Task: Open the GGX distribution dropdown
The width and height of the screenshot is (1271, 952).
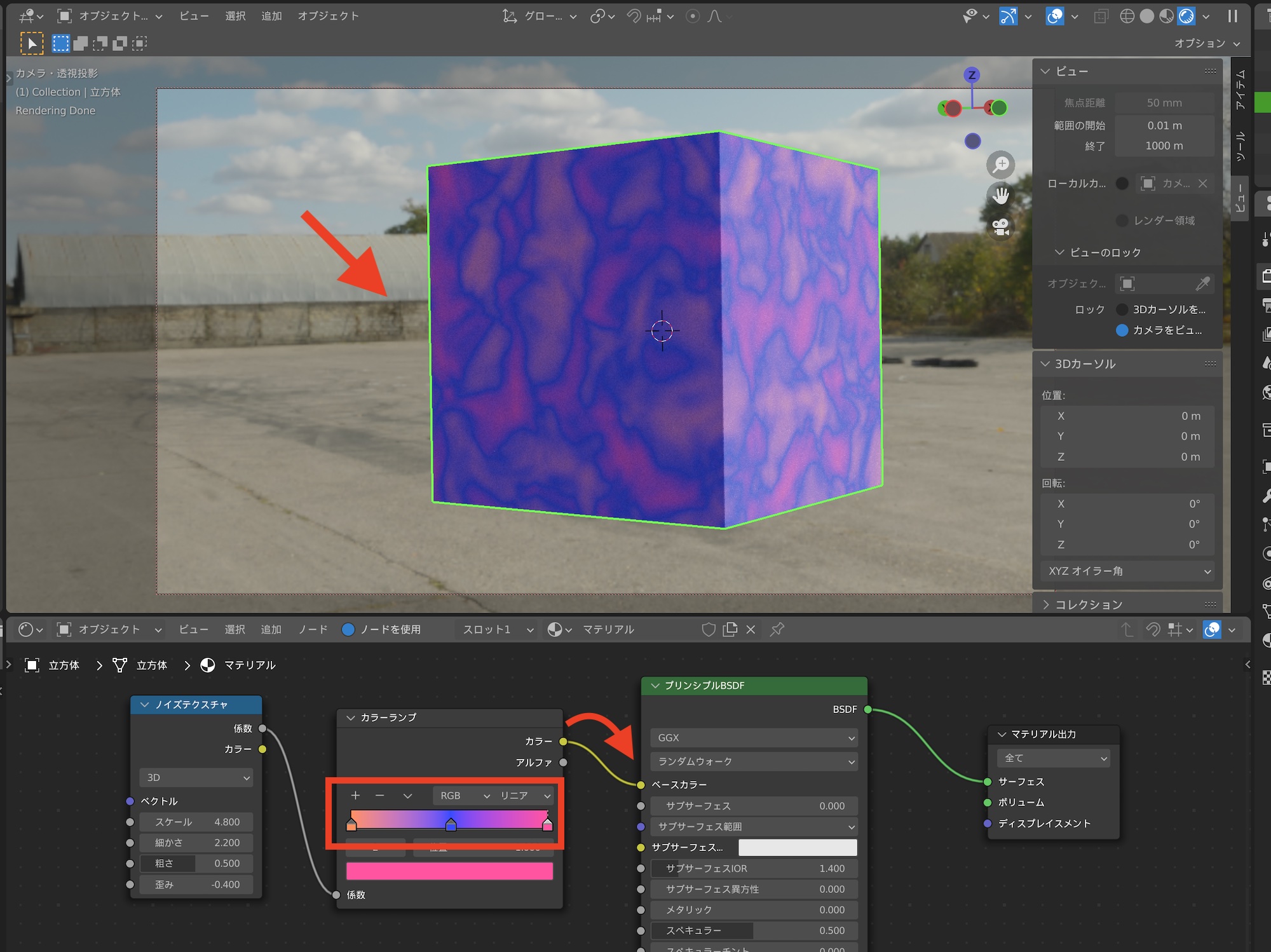Action: (754, 738)
